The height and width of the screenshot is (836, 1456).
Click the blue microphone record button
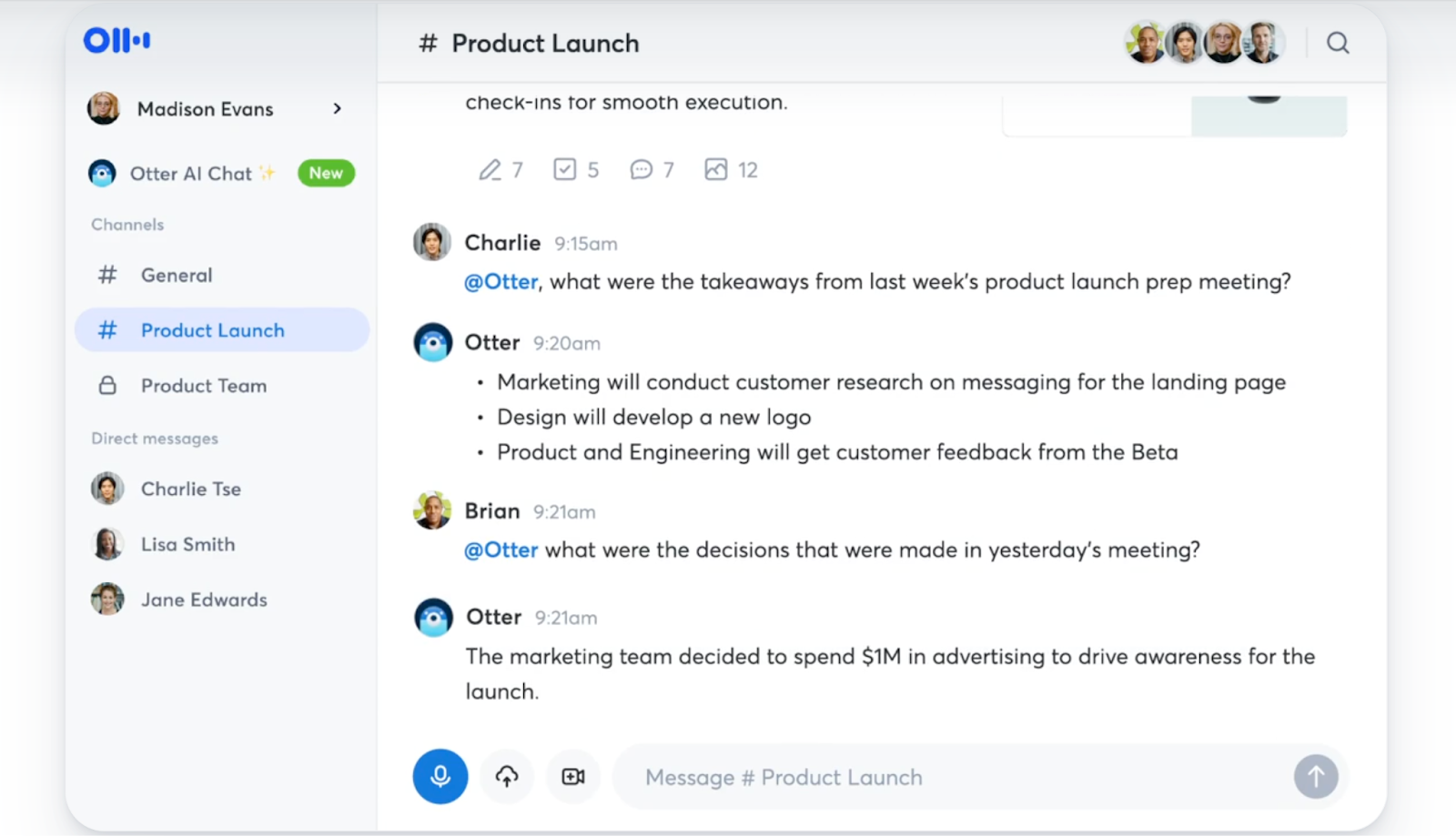point(440,776)
